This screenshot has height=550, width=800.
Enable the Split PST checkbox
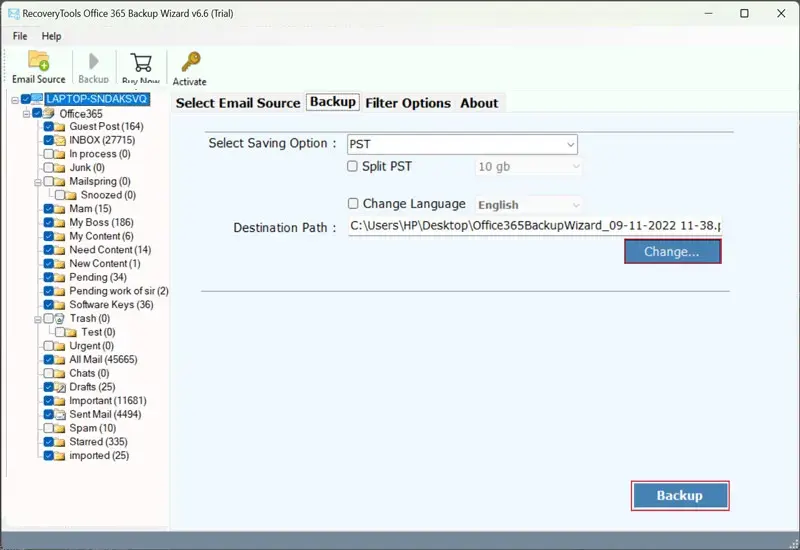point(352,166)
